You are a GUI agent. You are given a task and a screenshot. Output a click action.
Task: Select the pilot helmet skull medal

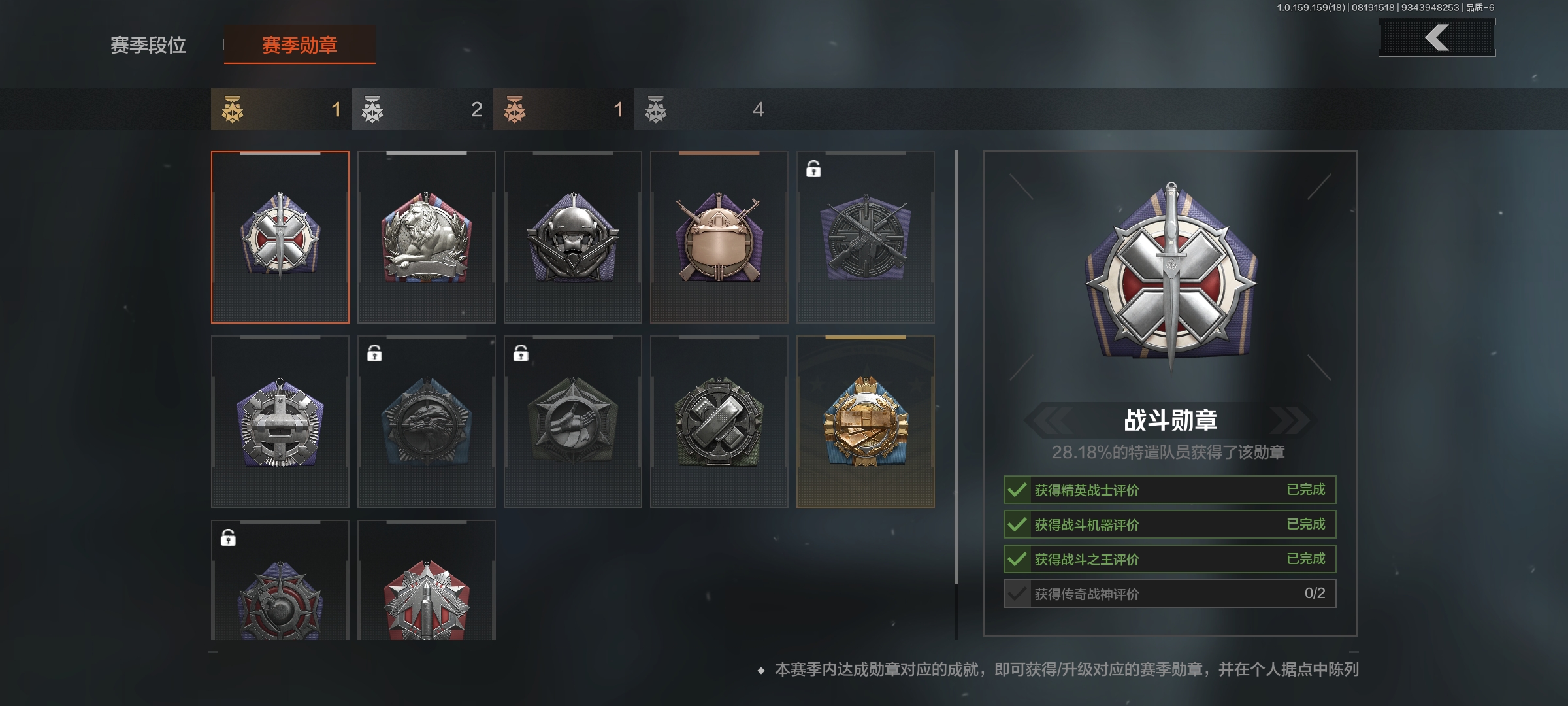click(x=573, y=237)
